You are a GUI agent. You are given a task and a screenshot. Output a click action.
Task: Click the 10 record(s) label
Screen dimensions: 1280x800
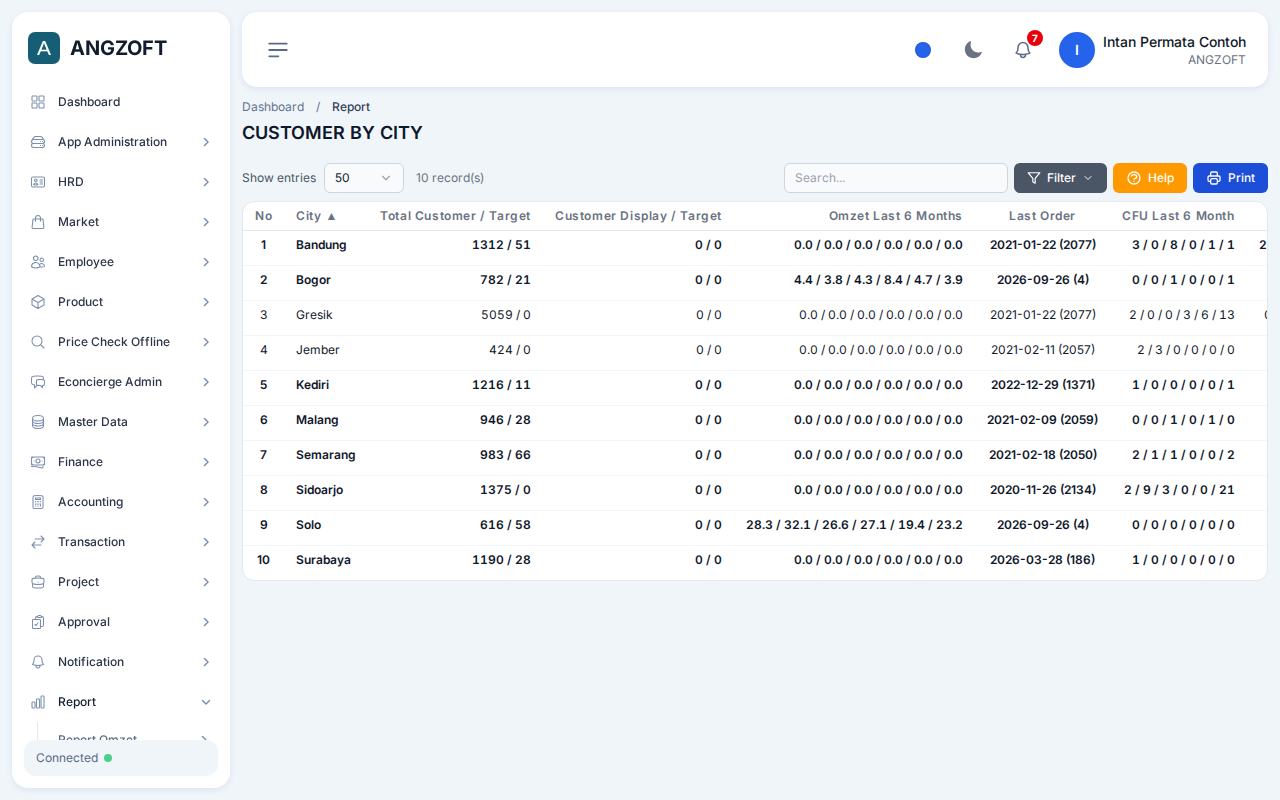(x=450, y=178)
